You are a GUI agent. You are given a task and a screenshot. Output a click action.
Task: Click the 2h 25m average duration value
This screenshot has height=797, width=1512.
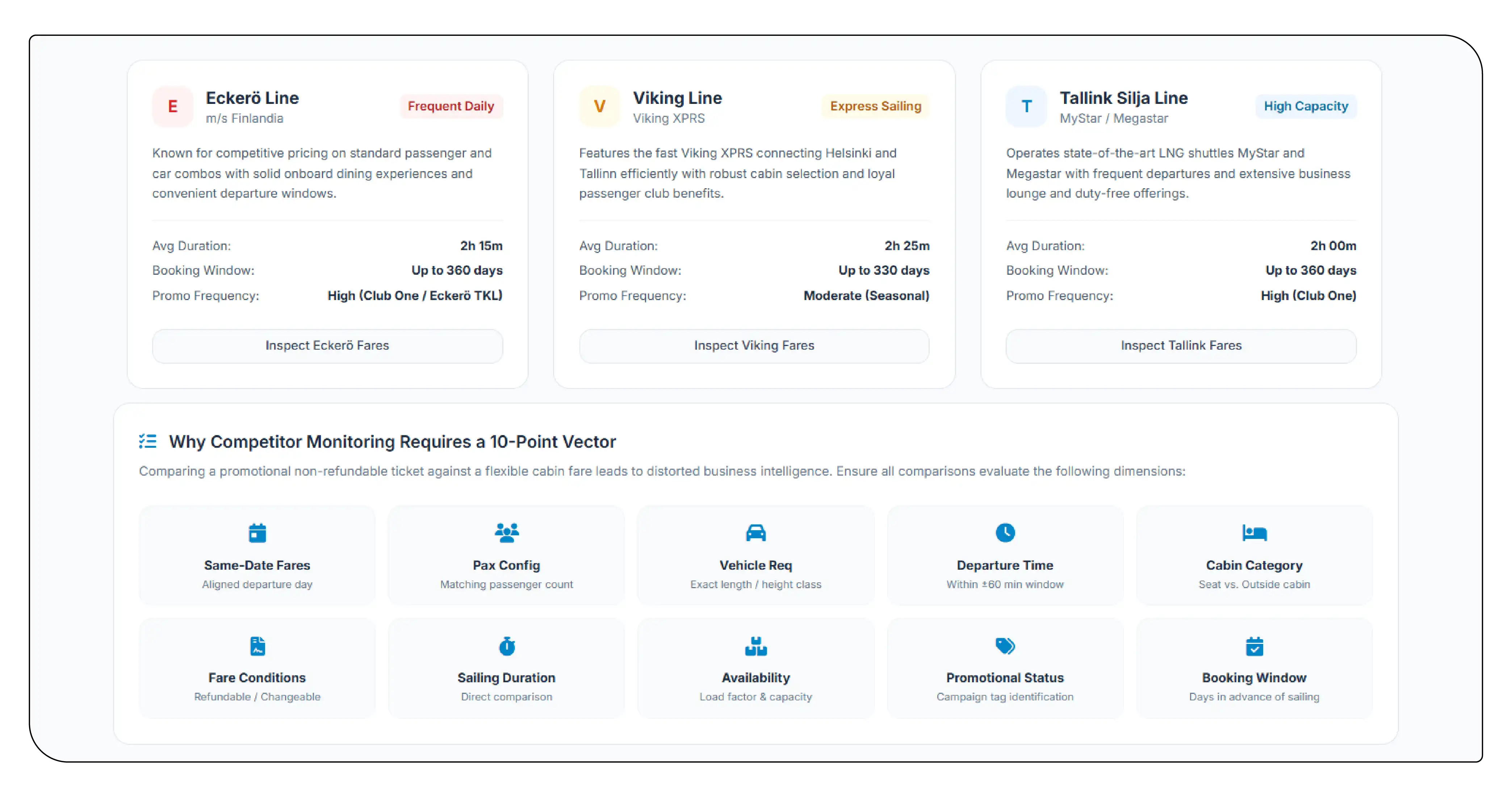click(907, 246)
